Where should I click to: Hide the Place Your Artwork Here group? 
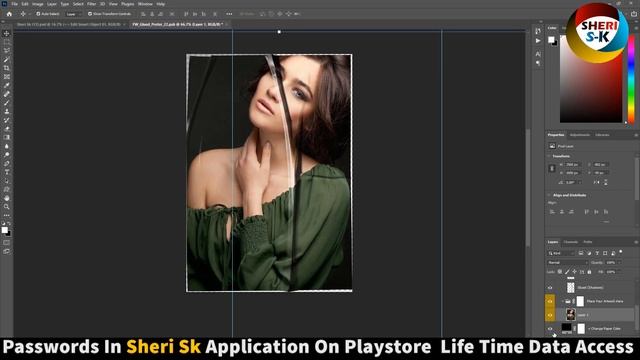tap(550, 302)
